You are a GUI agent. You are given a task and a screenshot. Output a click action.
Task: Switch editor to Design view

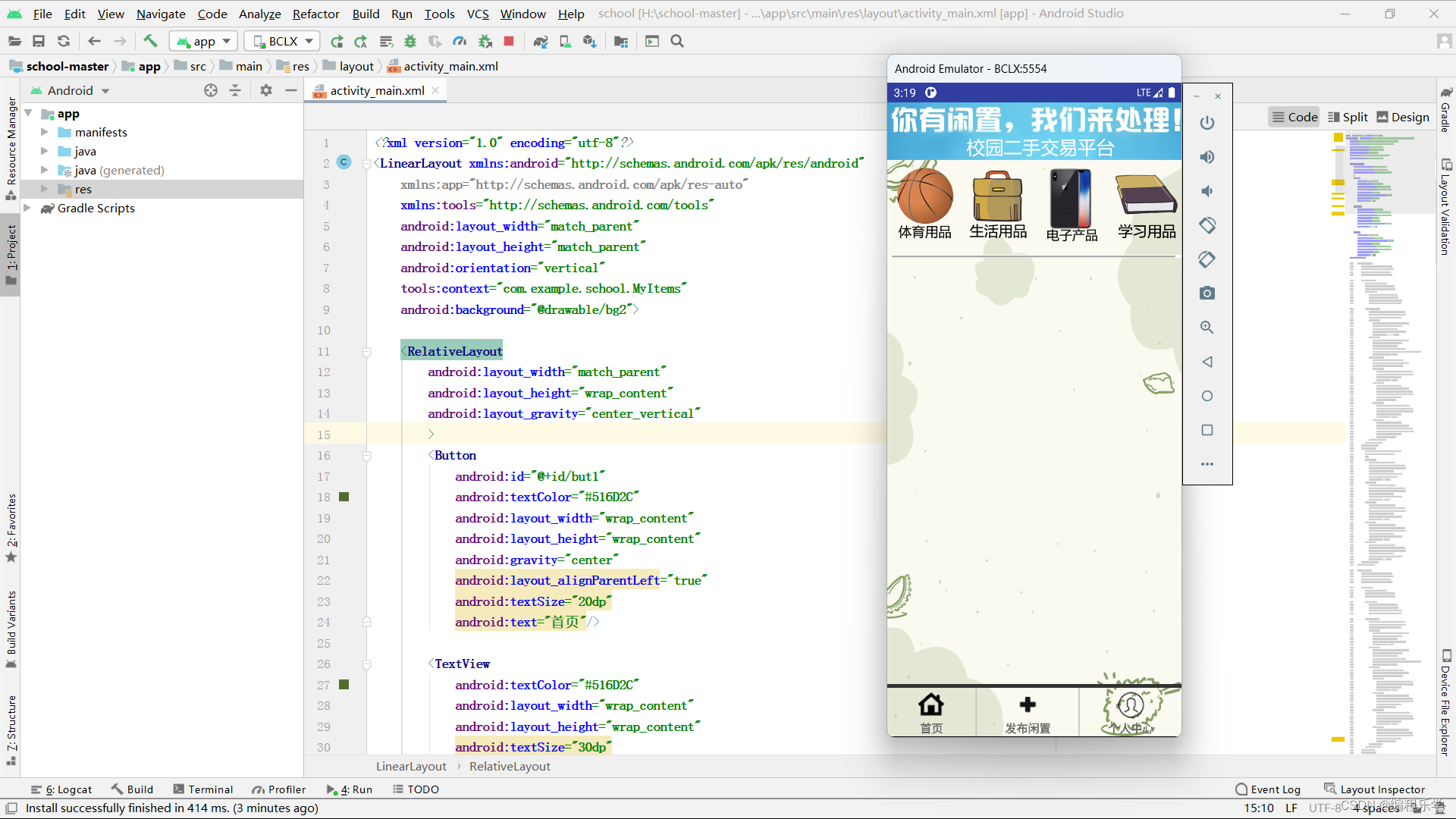[x=1403, y=117]
